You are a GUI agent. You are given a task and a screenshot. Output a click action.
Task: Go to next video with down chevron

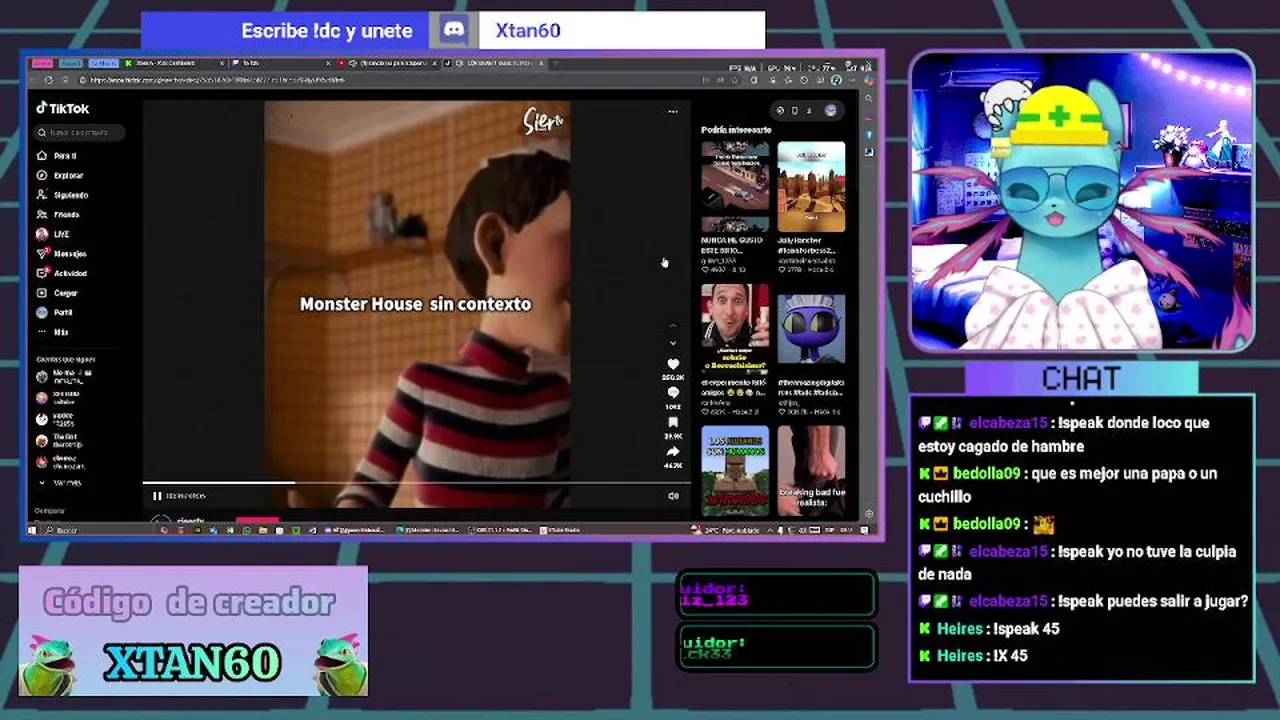(x=673, y=343)
